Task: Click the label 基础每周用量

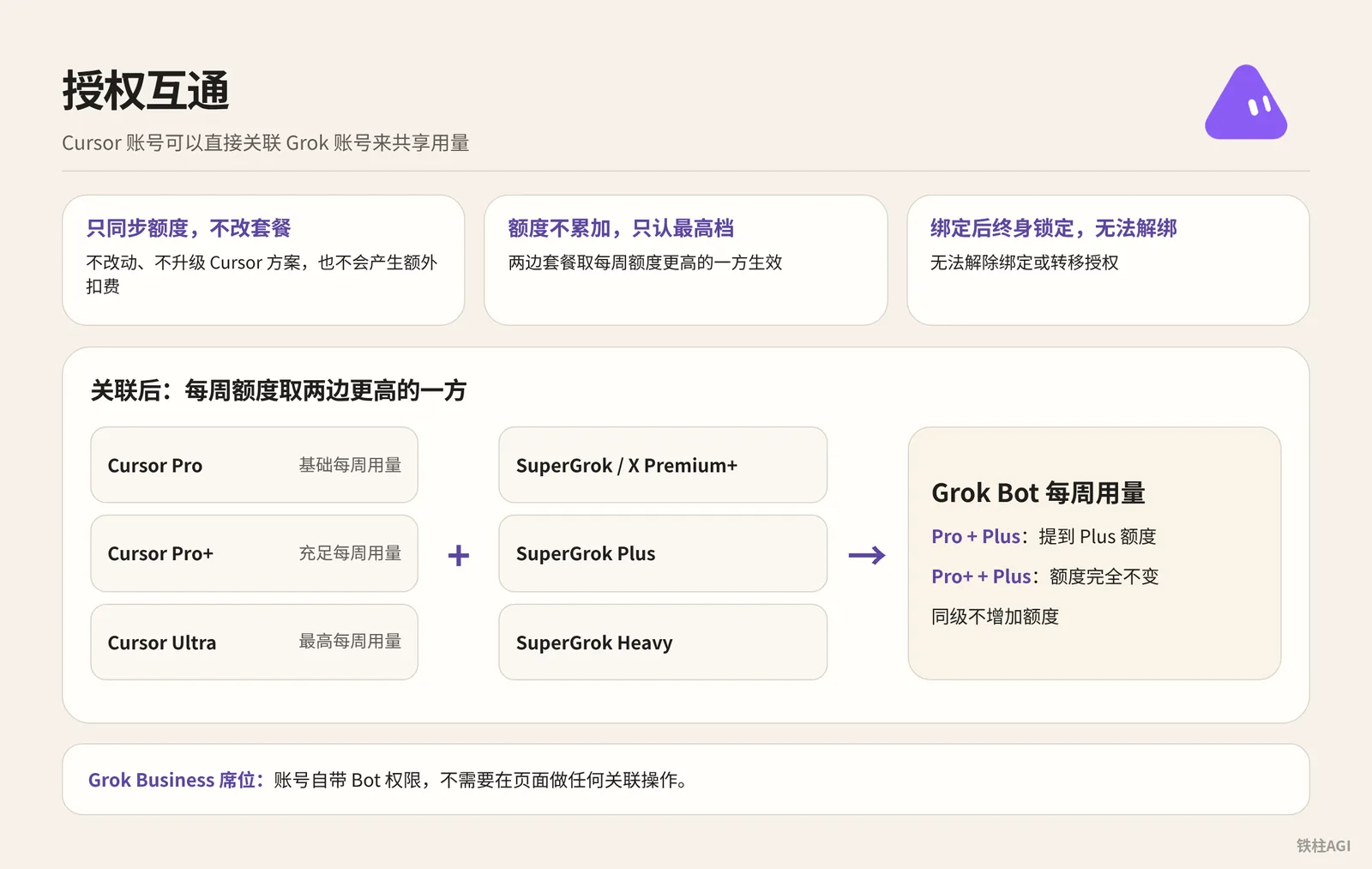Action: click(350, 465)
